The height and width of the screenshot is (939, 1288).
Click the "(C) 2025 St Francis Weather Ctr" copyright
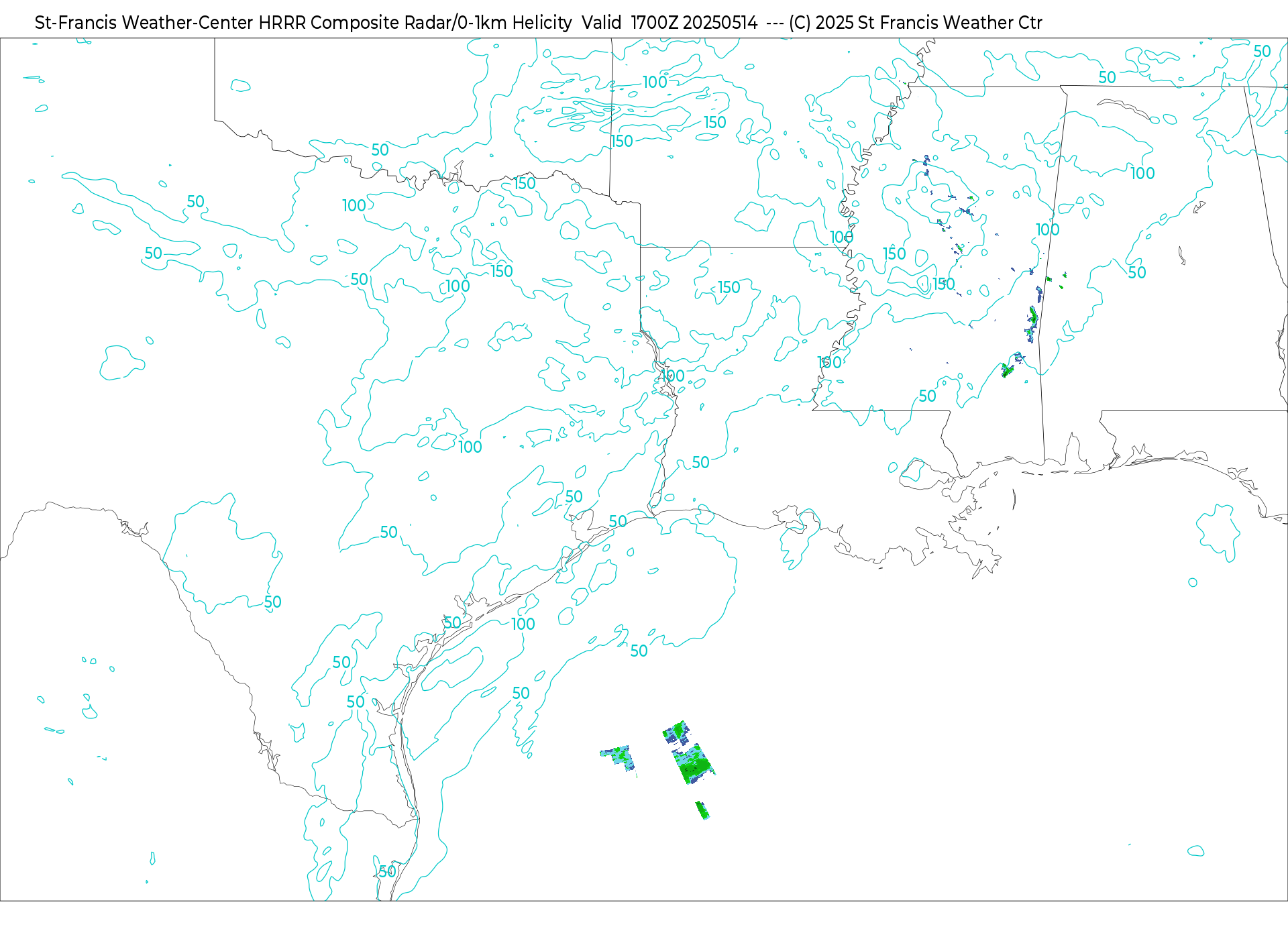point(915,23)
